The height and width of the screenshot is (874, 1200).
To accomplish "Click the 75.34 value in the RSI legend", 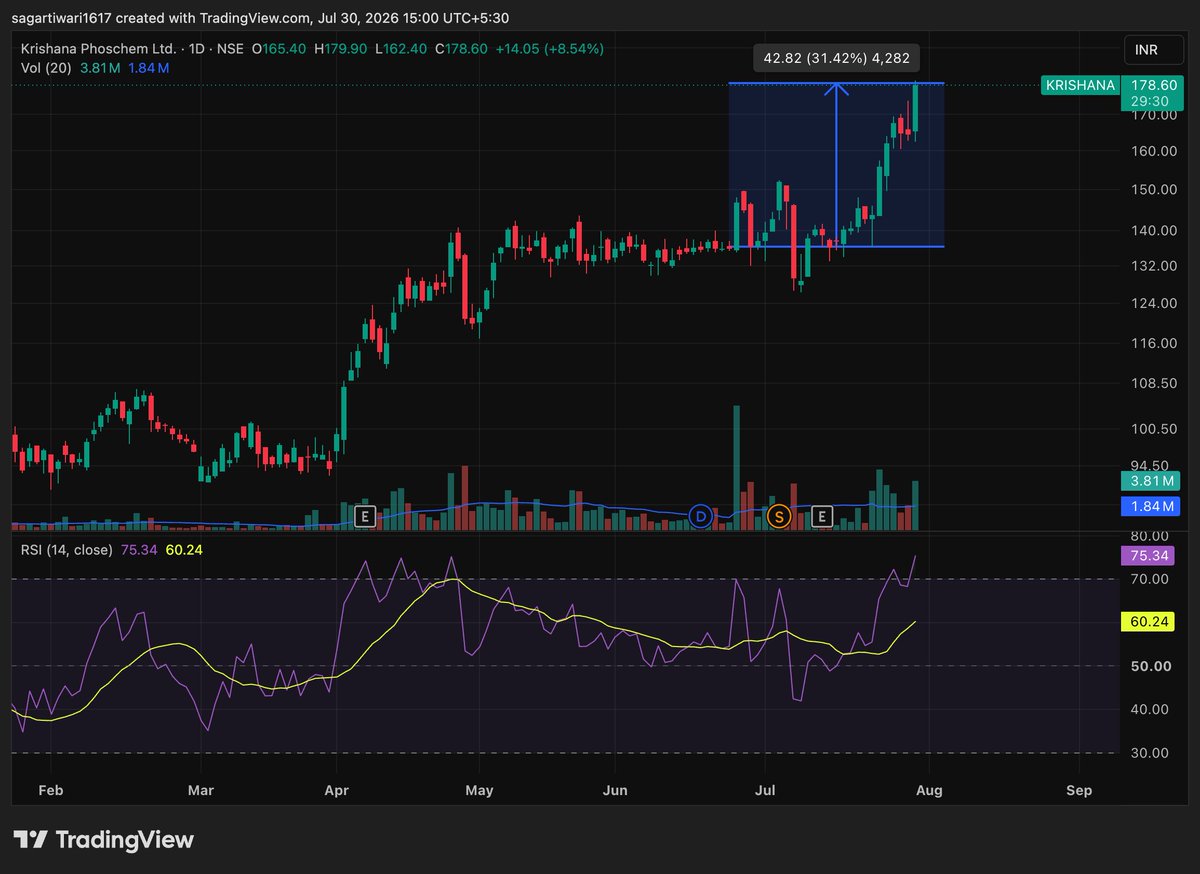I will pyautogui.click(x=139, y=549).
